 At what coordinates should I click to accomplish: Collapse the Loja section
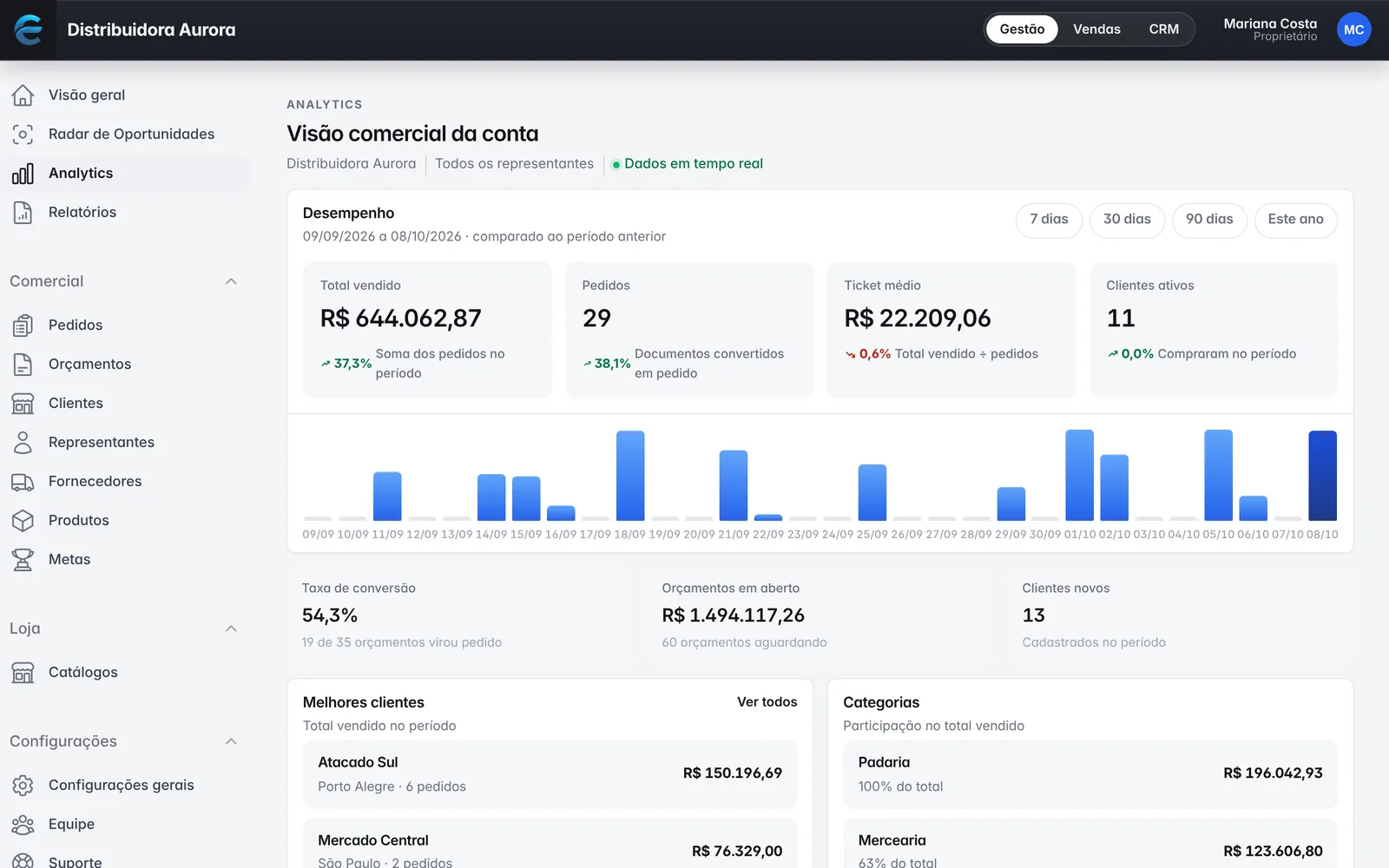pos(231,628)
